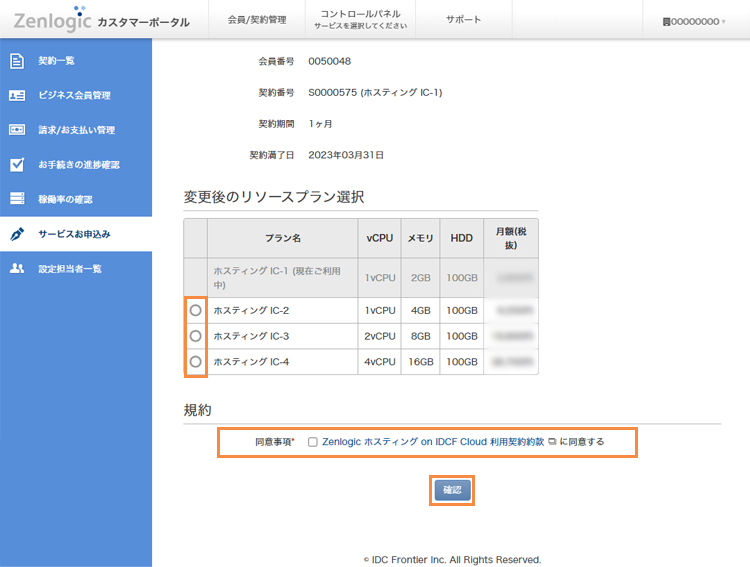
Task: Go to お手続きの進捗確認 in the sidebar
Action: [76, 165]
